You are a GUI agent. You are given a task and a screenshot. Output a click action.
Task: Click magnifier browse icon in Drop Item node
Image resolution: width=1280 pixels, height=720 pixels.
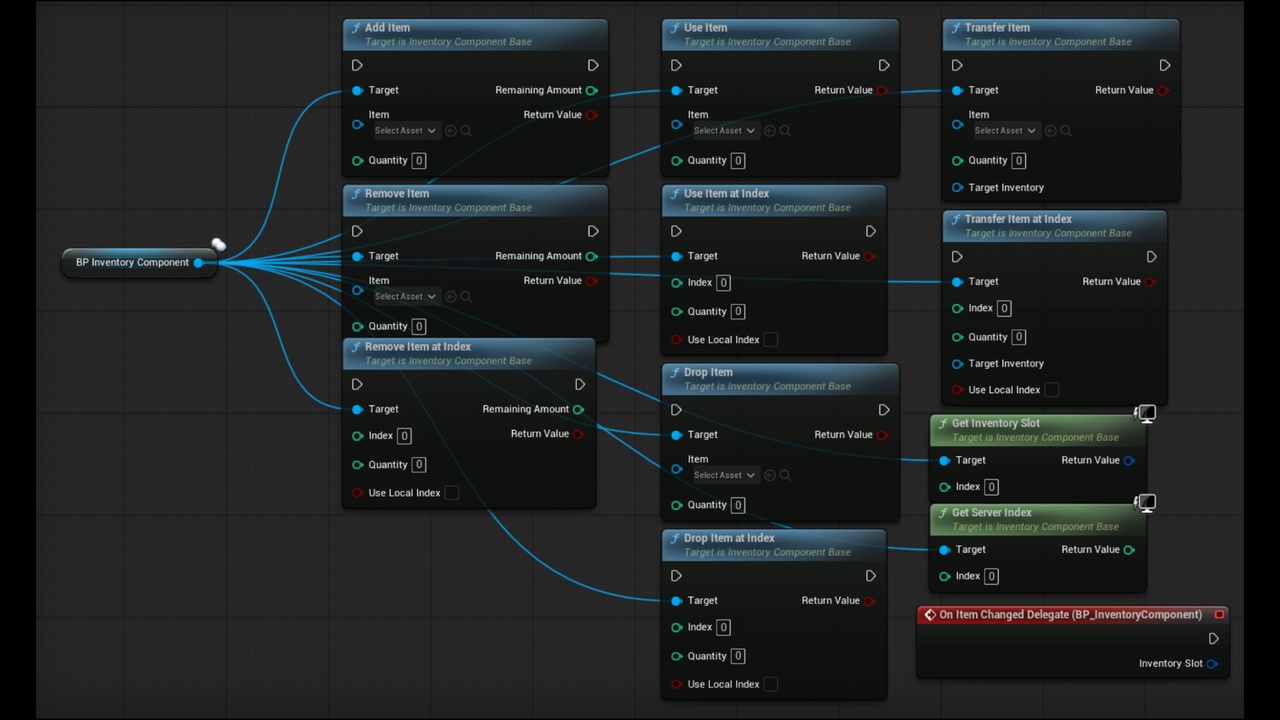[x=785, y=475]
